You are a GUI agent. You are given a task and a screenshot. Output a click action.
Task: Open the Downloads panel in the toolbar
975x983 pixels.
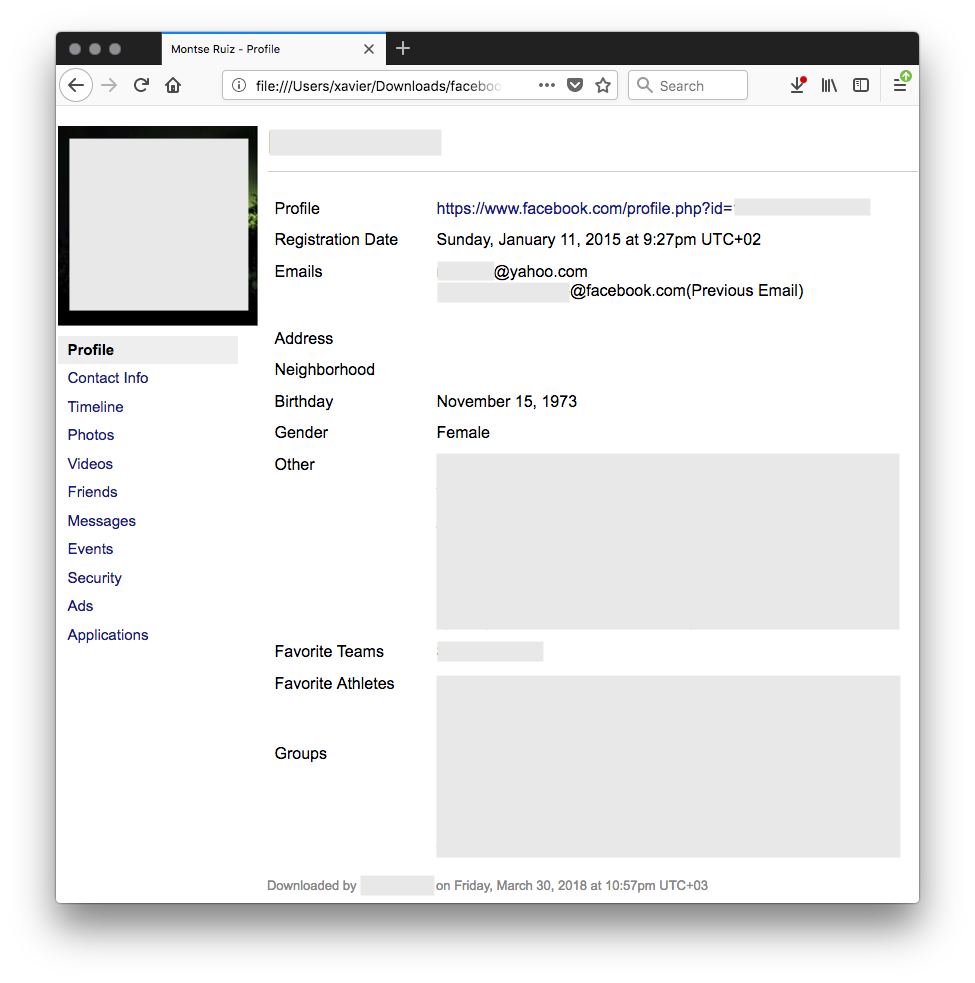[x=797, y=85]
